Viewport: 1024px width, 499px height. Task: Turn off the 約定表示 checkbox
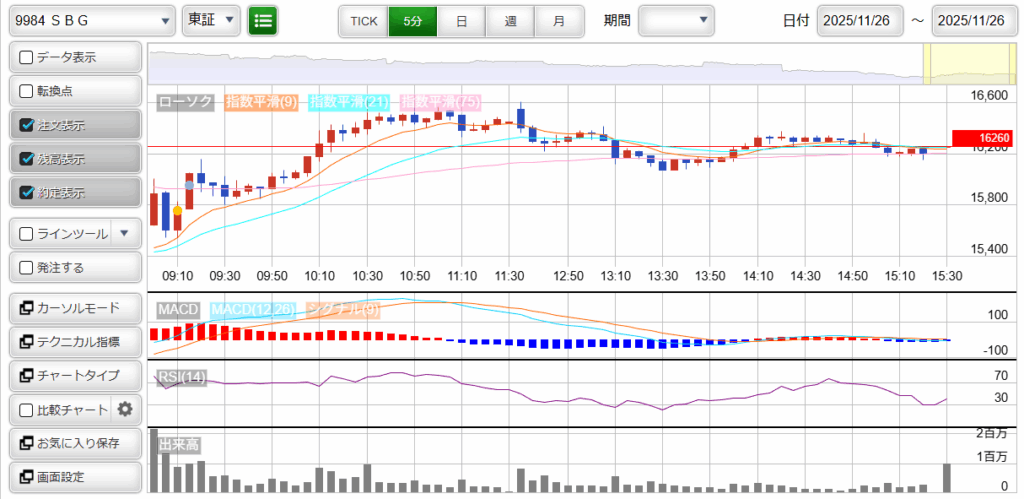click(x=27, y=193)
